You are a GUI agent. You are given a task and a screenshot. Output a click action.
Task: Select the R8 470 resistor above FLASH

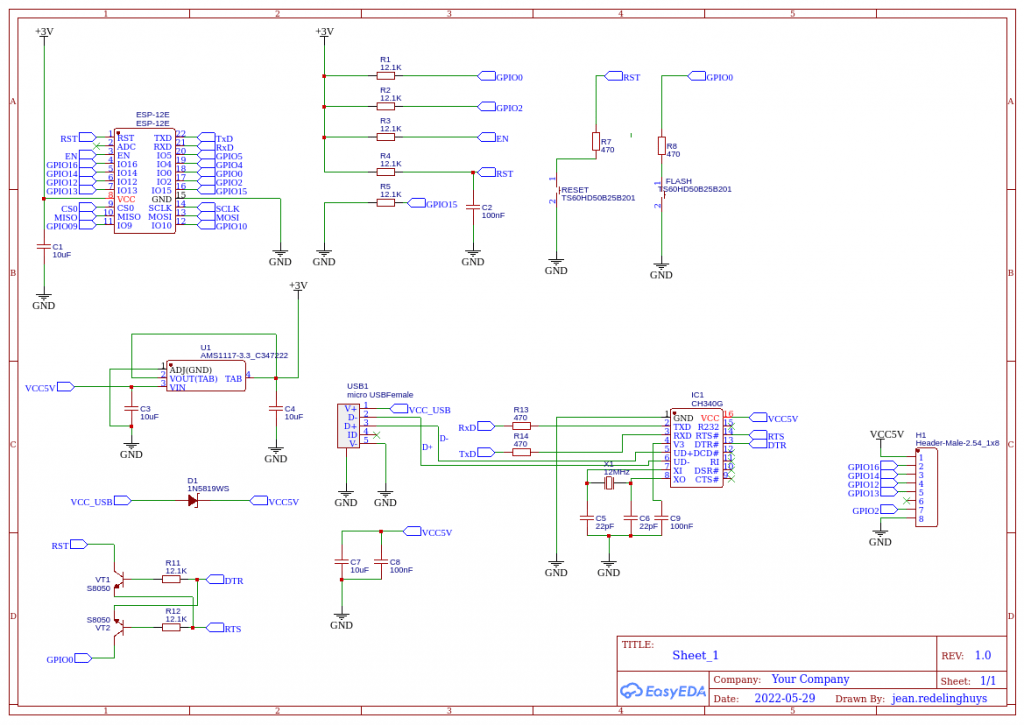[x=662, y=146]
